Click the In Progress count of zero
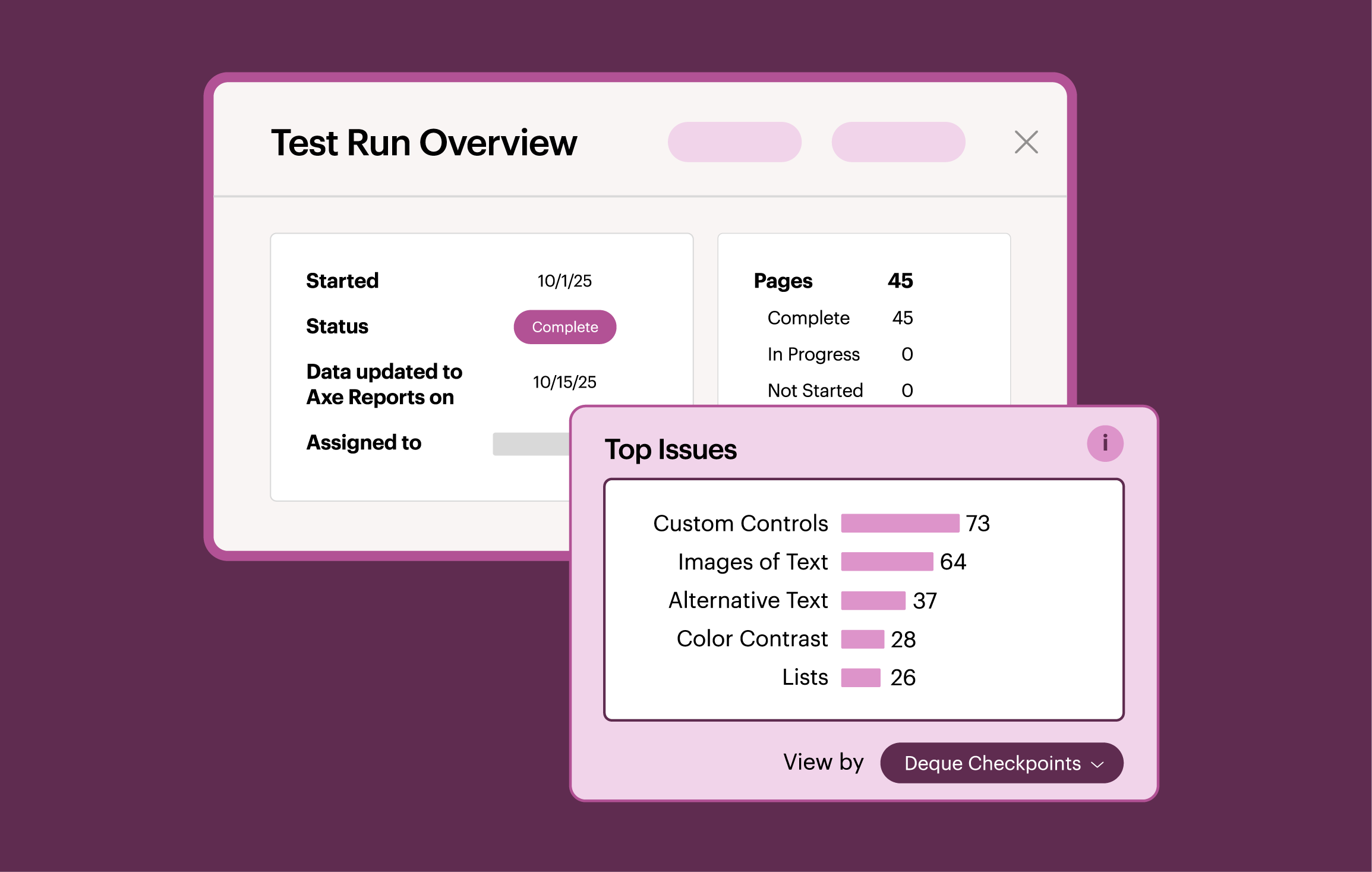 907,354
